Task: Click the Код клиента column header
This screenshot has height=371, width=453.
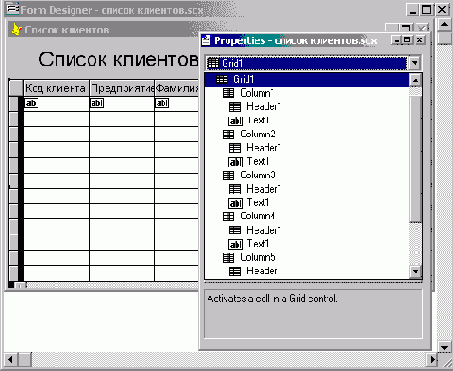Action: (x=56, y=88)
